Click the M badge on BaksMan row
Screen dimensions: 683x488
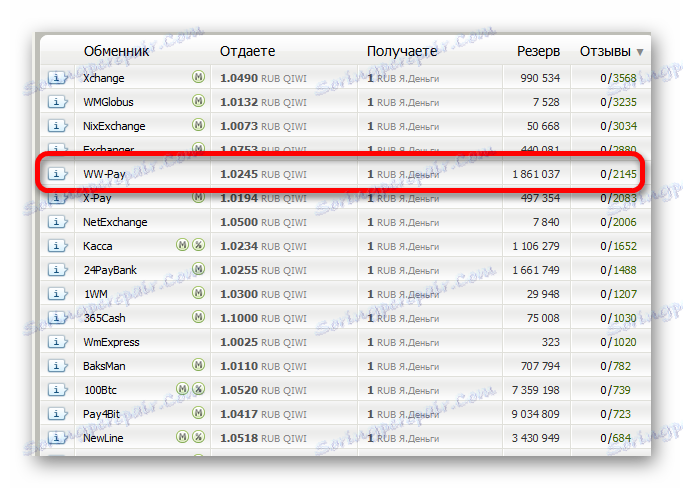click(198, 365)
